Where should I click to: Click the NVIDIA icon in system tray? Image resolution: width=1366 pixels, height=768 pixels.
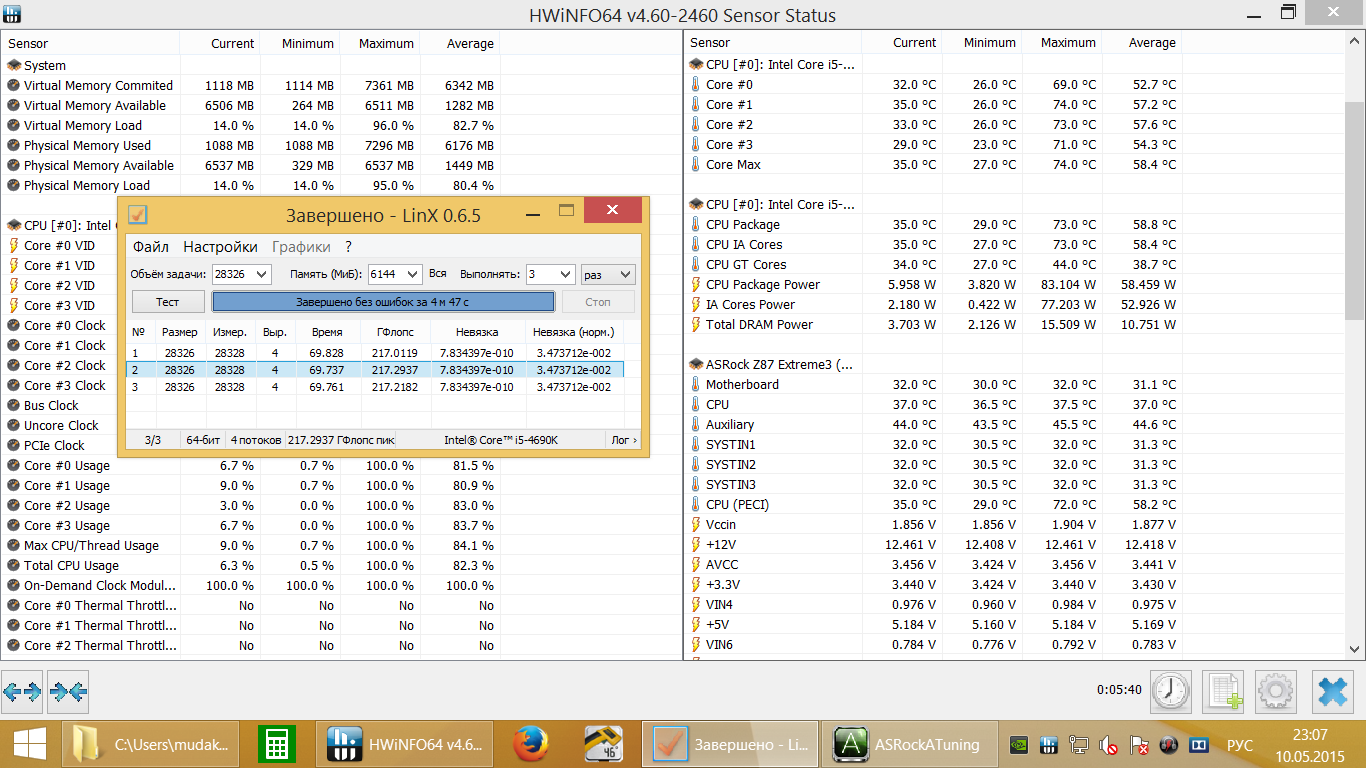[x=1018, y=745]
